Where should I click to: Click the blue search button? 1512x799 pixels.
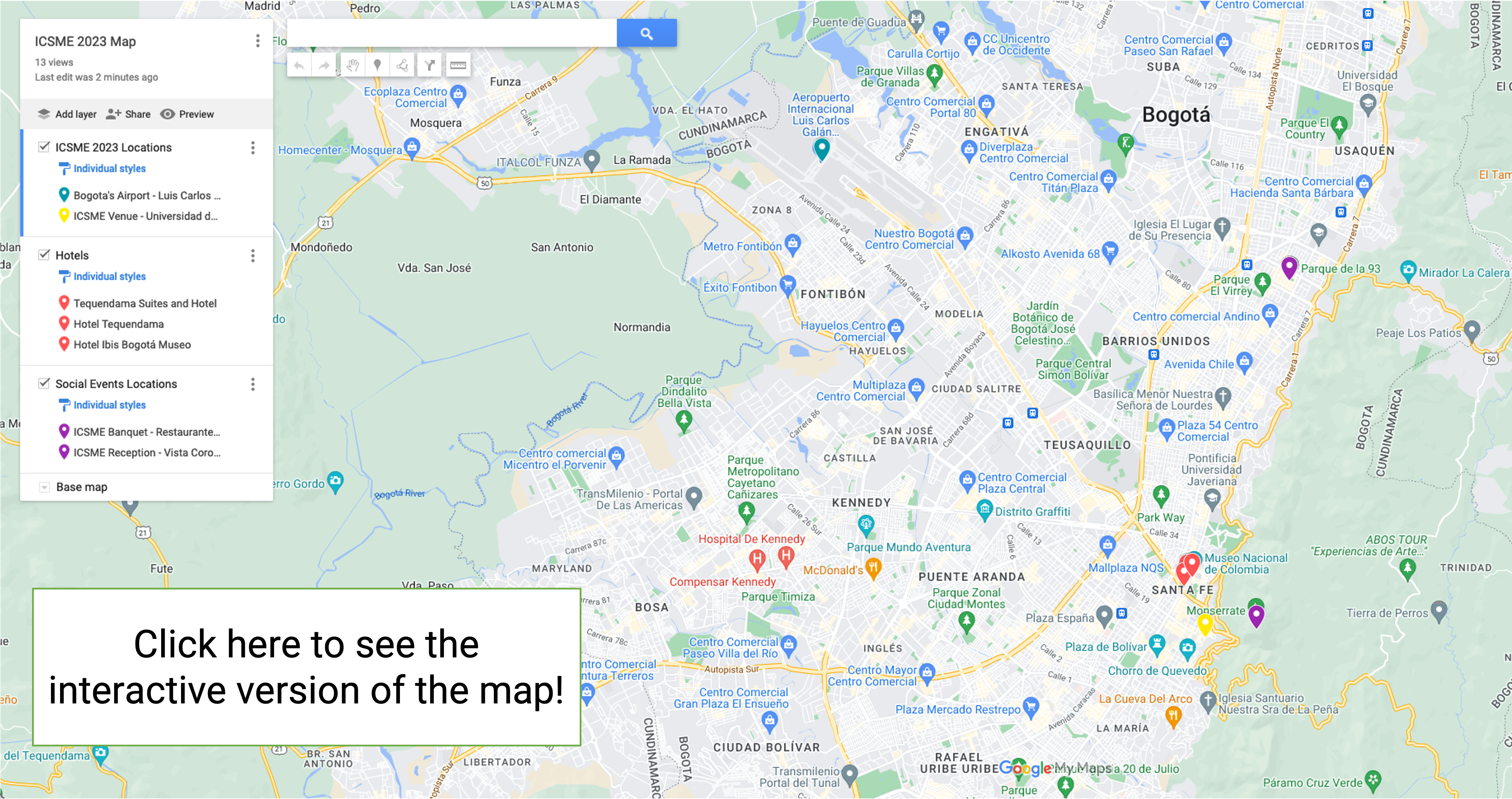[x=646, y=33]
